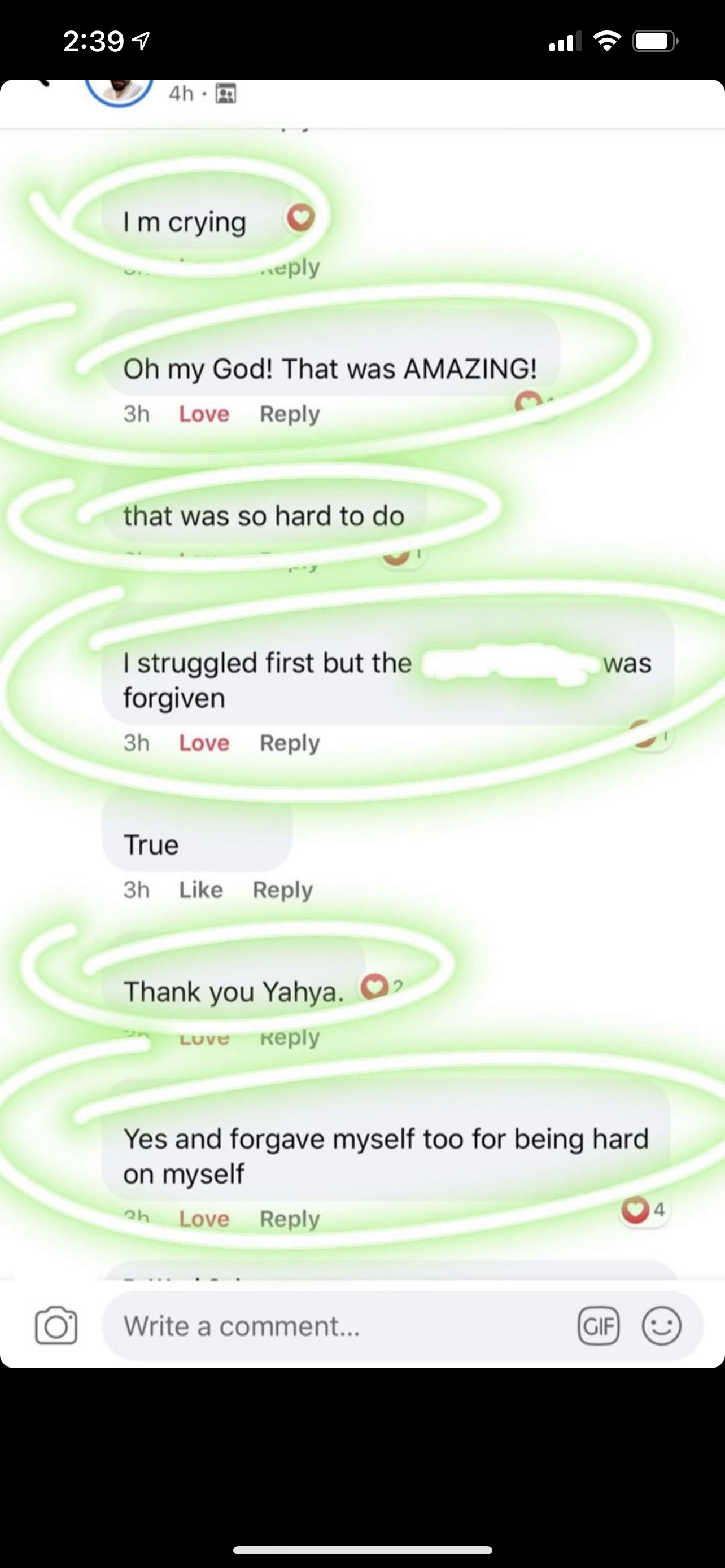725x1568 pixels.
Task: Reply to 'Yes and forgave myself' comment
Action: pyautogui.click(x=290, y=1219)
